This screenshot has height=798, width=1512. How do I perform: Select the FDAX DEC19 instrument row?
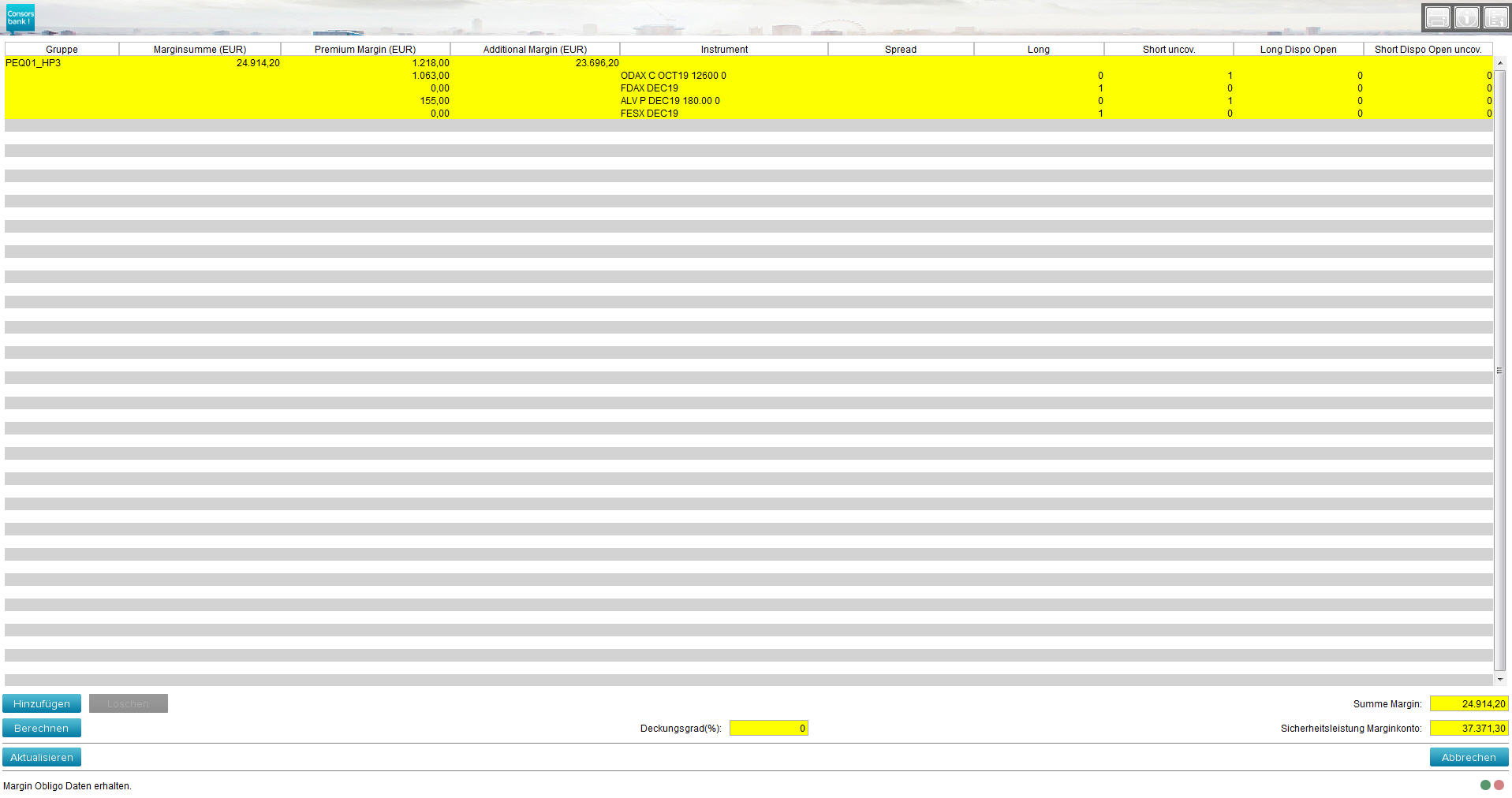click(x=749, y=88)
